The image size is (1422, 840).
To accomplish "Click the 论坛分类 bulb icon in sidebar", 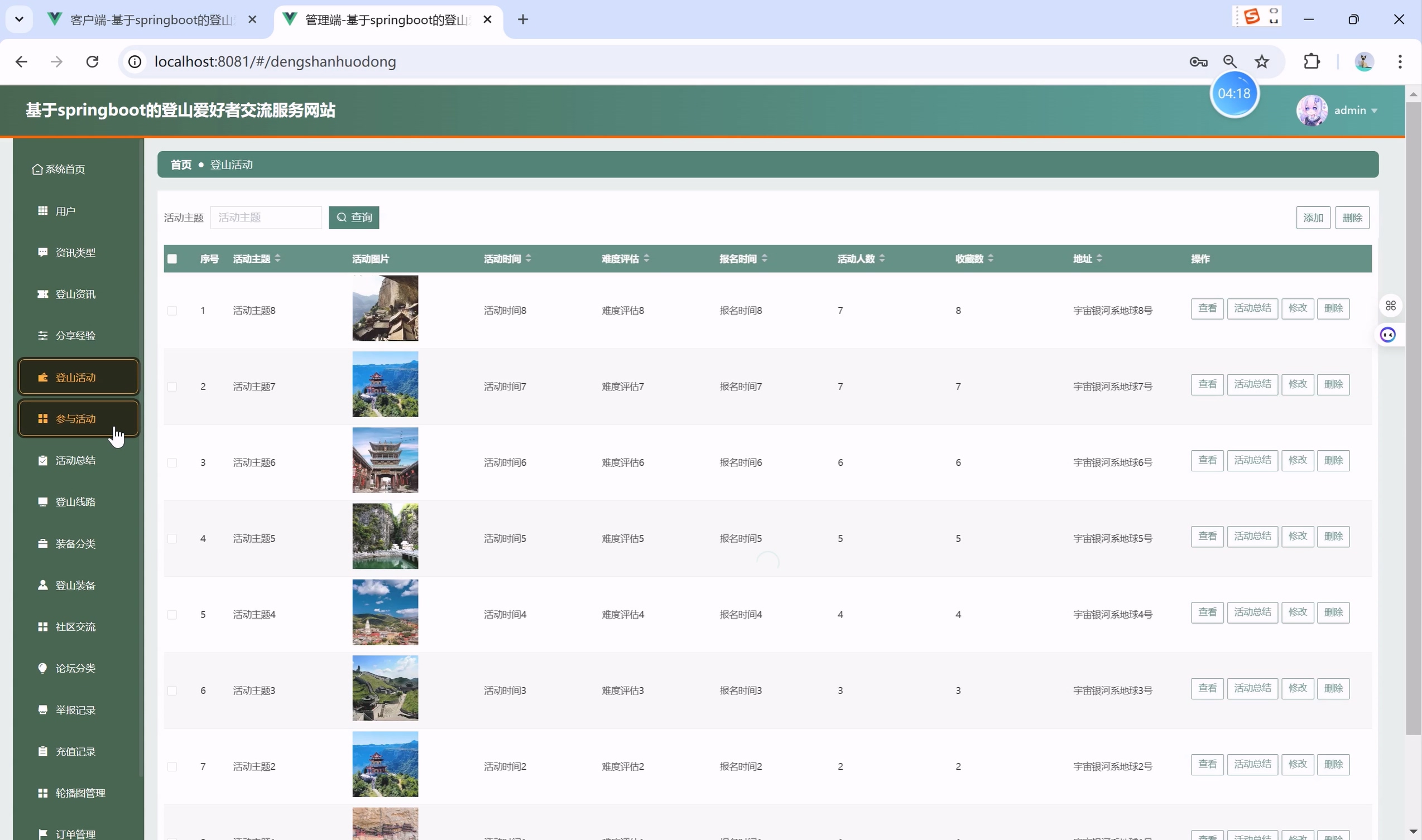I will click(42, 669).
